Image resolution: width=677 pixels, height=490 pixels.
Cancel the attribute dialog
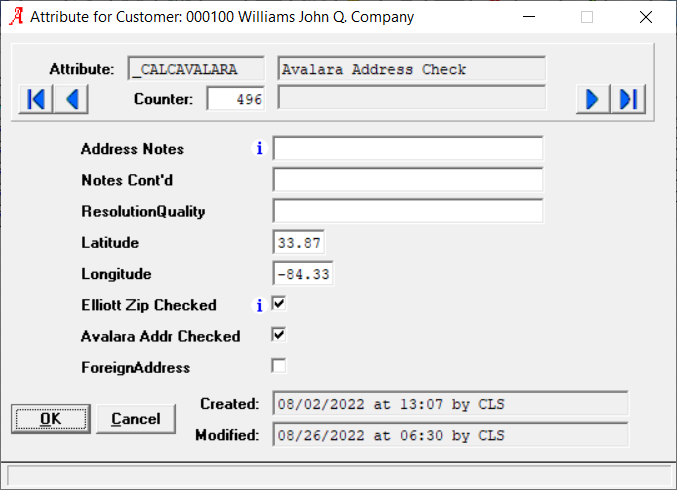[136, 419]
